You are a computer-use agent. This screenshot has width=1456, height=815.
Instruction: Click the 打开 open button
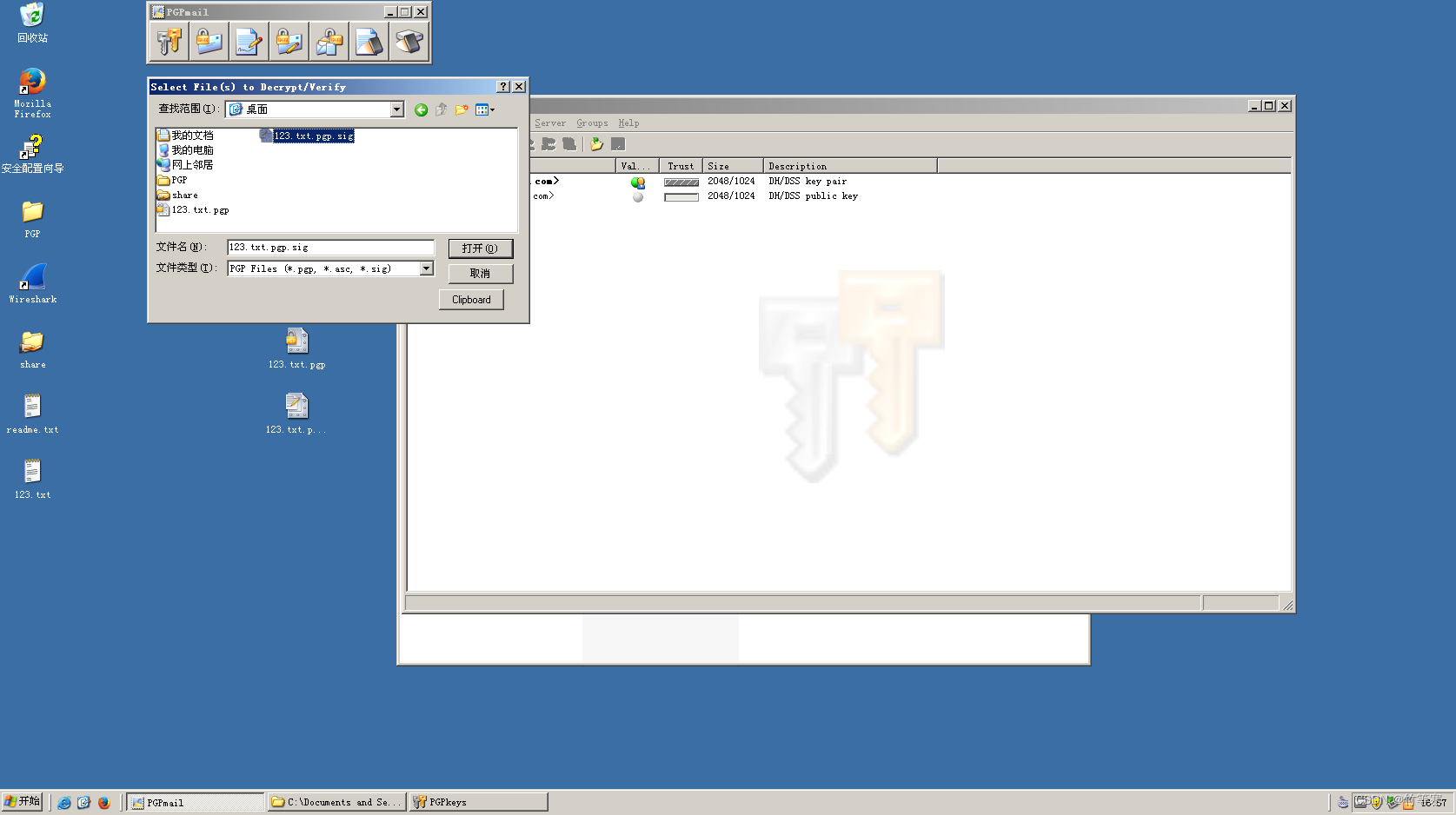[481, 248]
